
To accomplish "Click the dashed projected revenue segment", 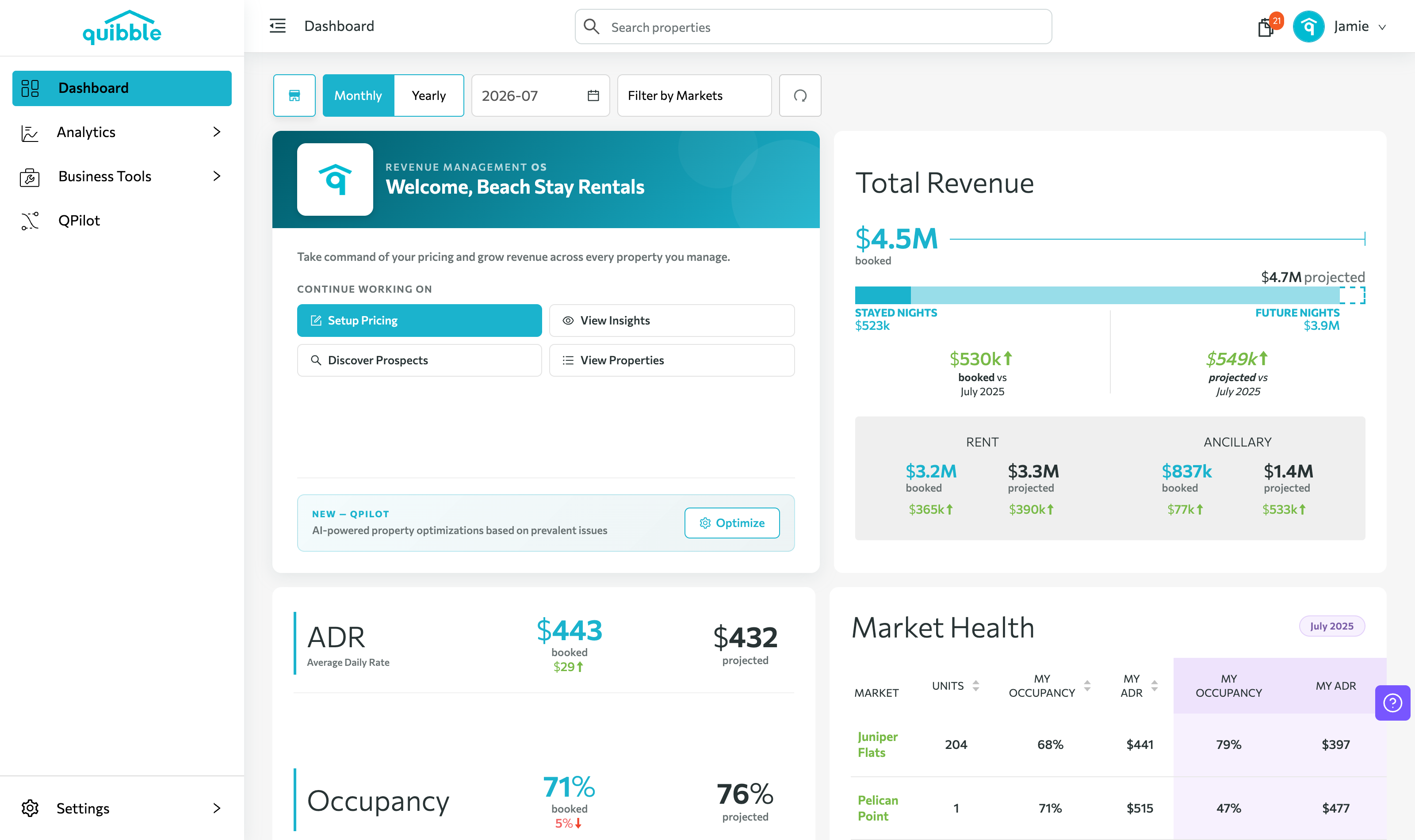I will 1352,295.
